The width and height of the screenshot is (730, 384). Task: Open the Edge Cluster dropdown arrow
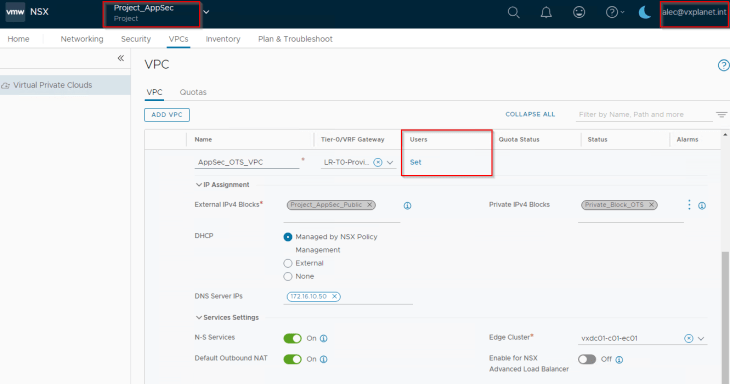click(x=701, y=338)
